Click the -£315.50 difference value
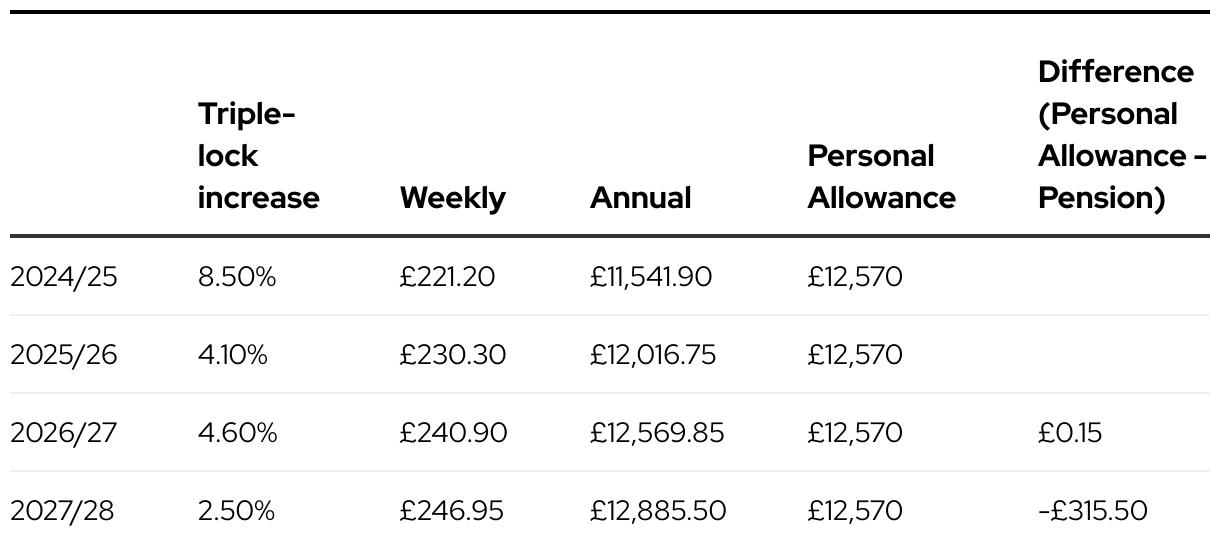This screenshot has width=1220, height=558. coord(1093,511)
